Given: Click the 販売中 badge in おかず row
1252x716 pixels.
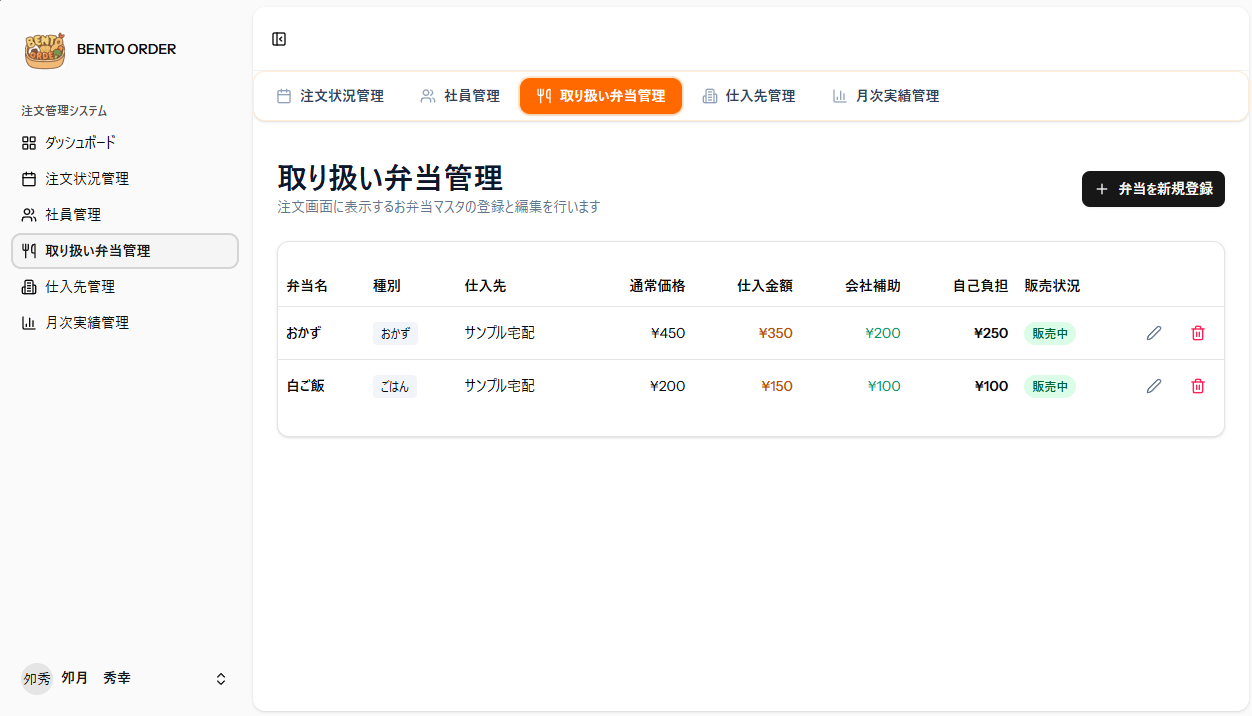Looking at the screenshot, I should pyautogui.click(x=1050, y=334).
